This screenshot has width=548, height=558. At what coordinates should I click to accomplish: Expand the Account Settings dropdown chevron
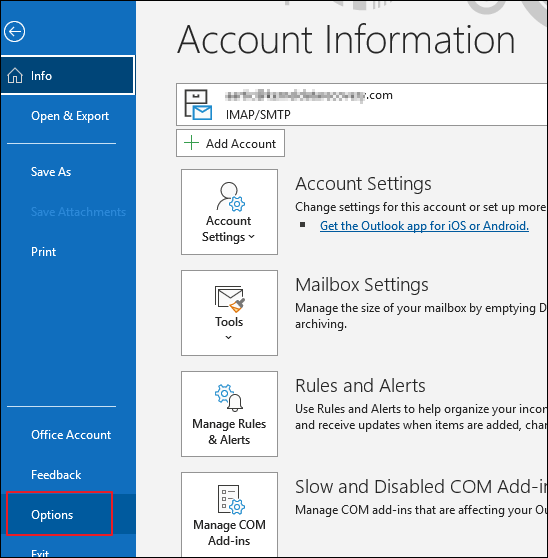tap(252, 237)
